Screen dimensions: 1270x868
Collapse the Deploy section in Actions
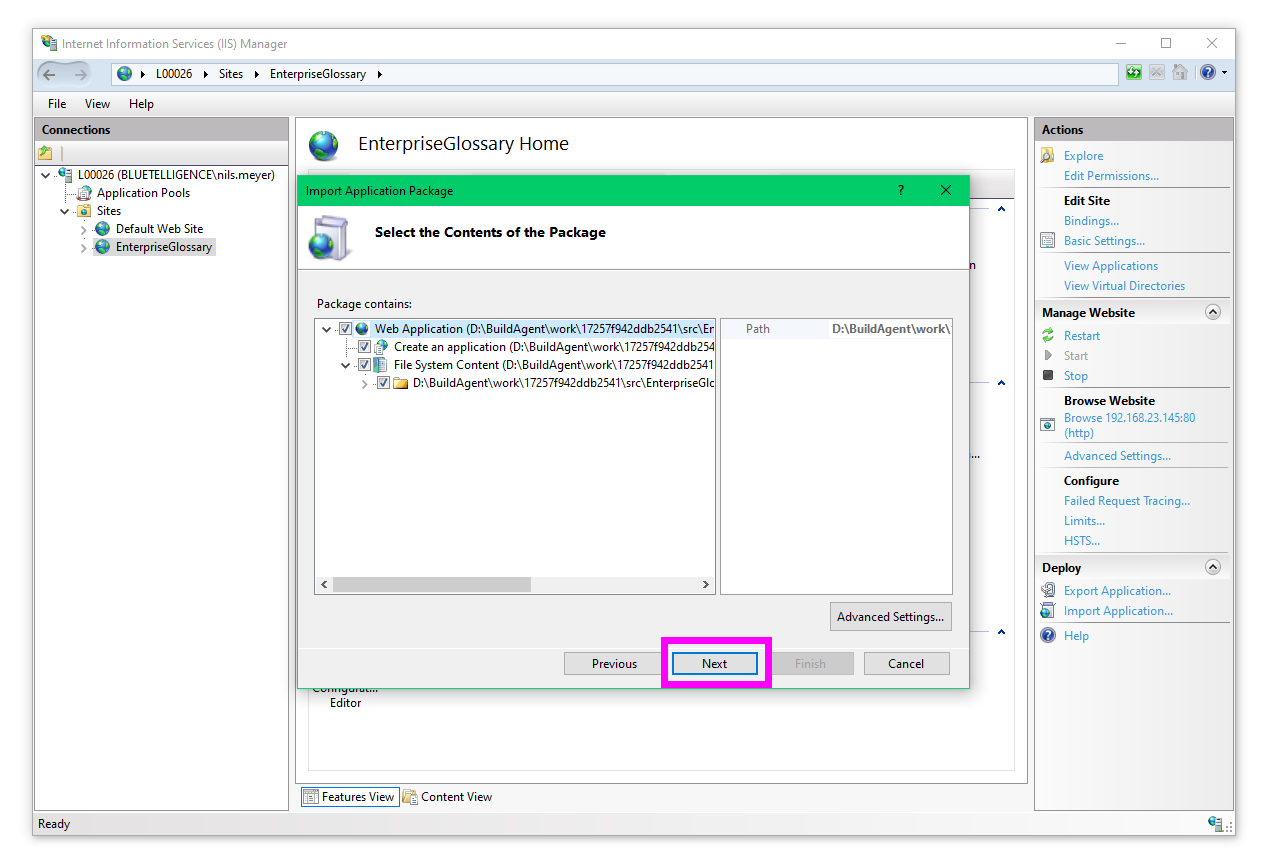click(1213, 567)
